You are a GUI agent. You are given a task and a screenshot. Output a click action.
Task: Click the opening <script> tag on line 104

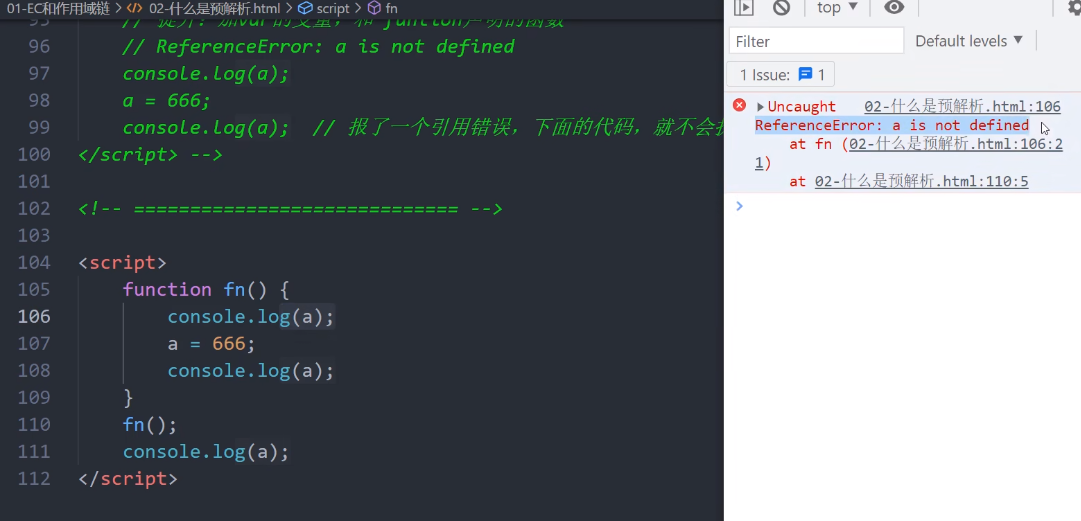(x=123, y=263)
